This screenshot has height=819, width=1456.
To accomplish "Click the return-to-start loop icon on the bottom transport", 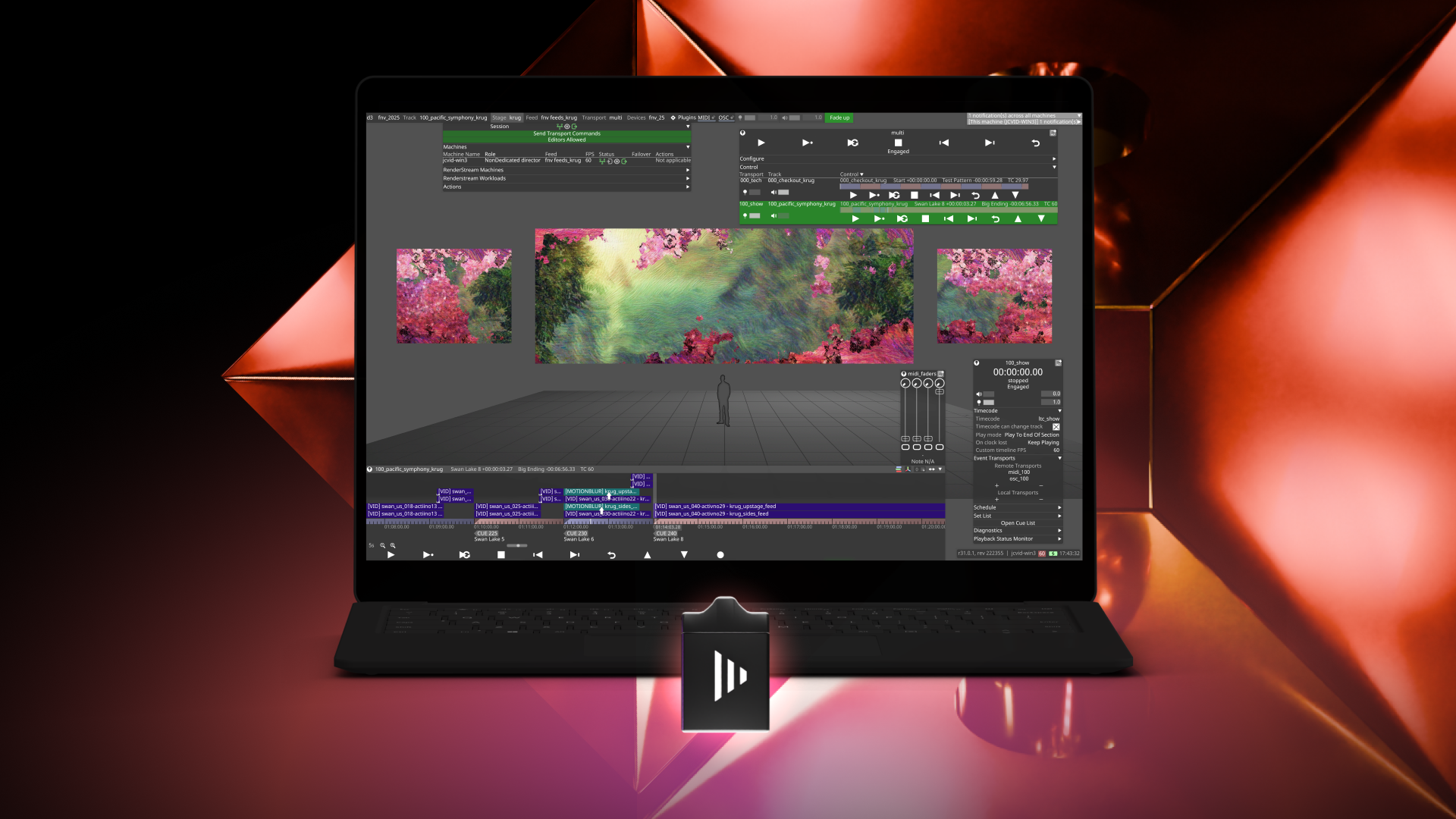I will 612,554.
